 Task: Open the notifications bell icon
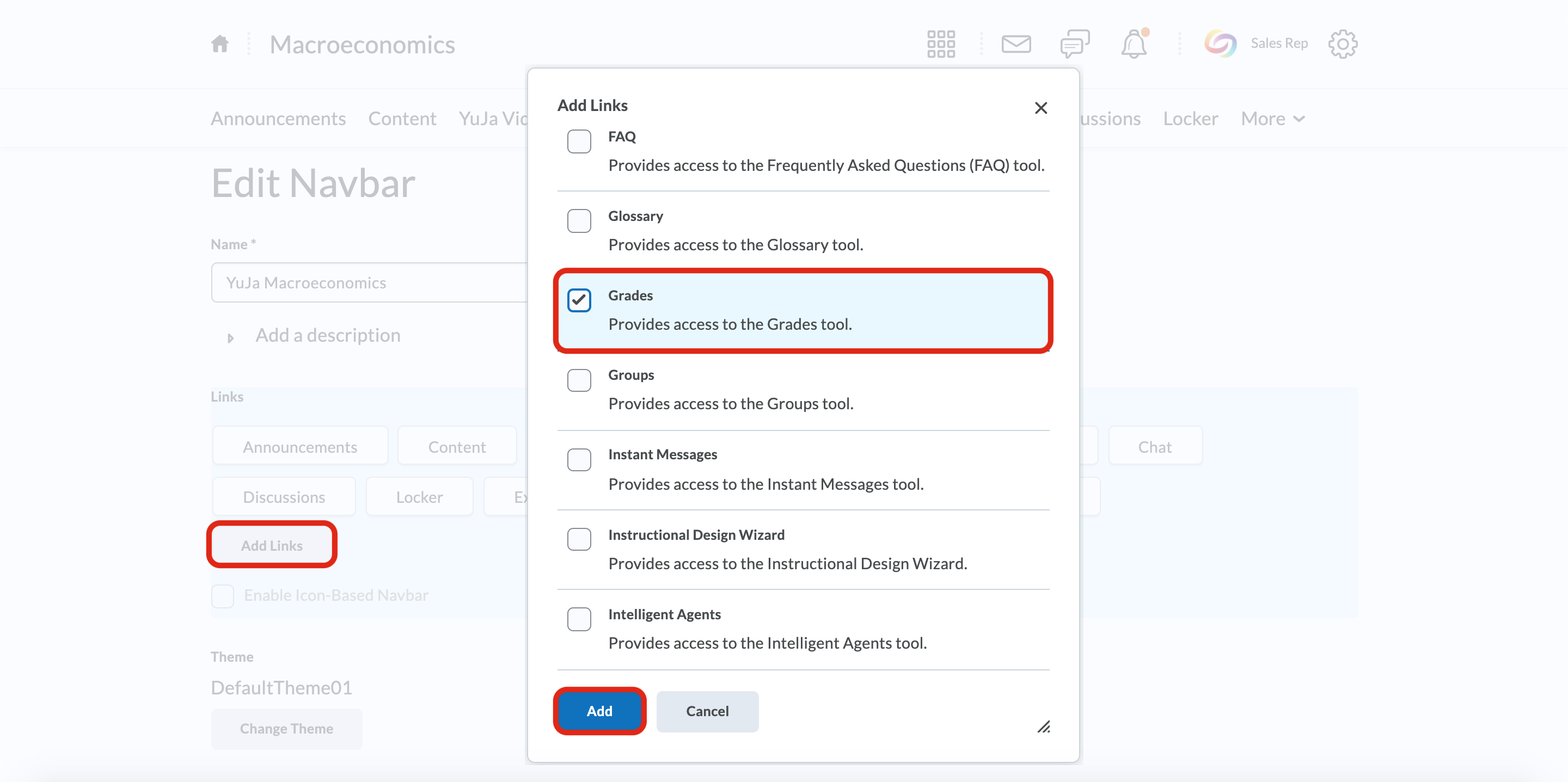point(1134,43)
